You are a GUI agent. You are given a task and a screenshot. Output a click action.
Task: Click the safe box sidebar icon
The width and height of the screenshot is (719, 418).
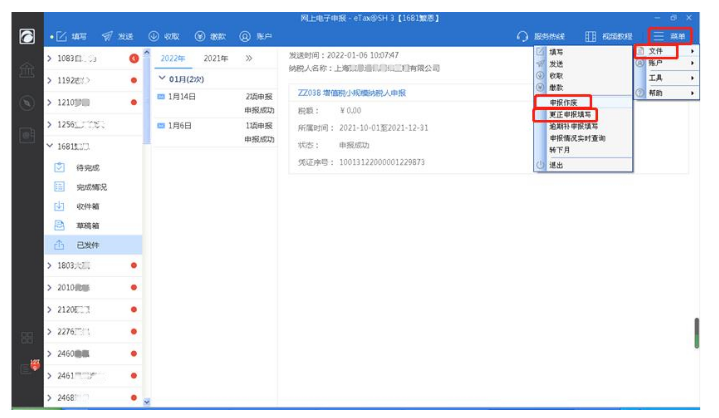(x=27, y=136)
